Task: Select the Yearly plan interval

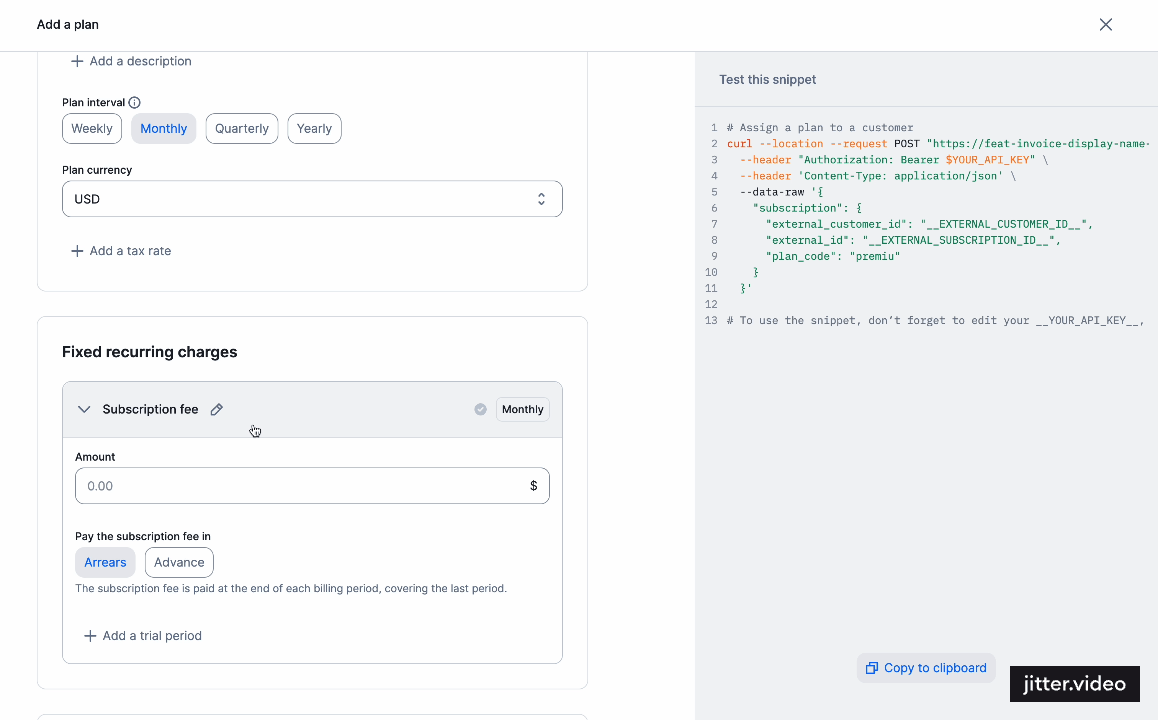Action: (x=314, y=128)
